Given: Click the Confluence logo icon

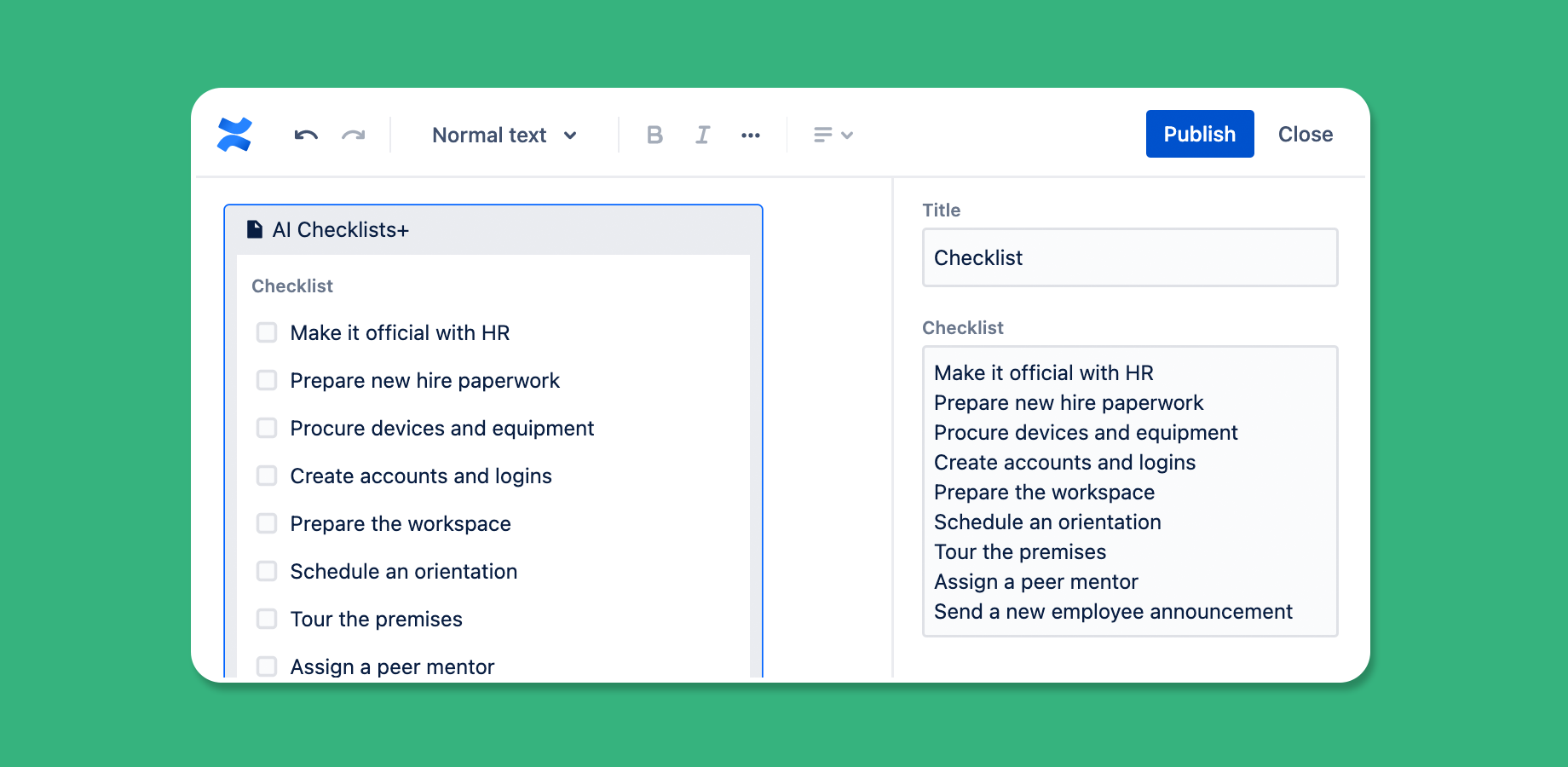Looking at the screenshot, I should pos(234,135).
